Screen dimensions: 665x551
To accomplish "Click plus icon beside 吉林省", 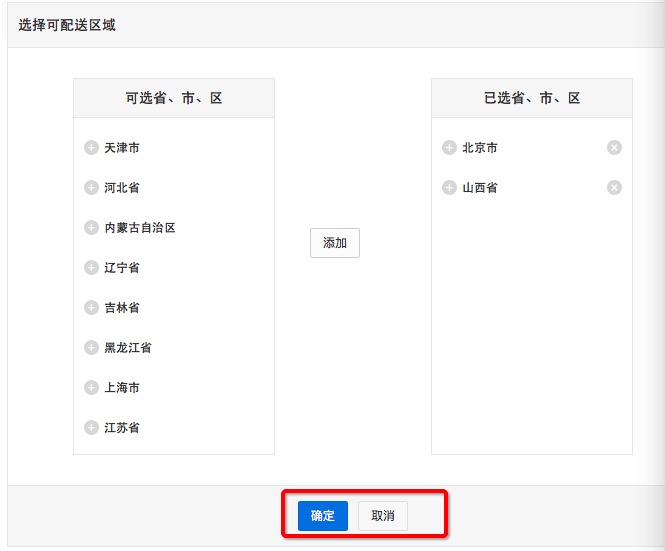I will click(91, 308).
